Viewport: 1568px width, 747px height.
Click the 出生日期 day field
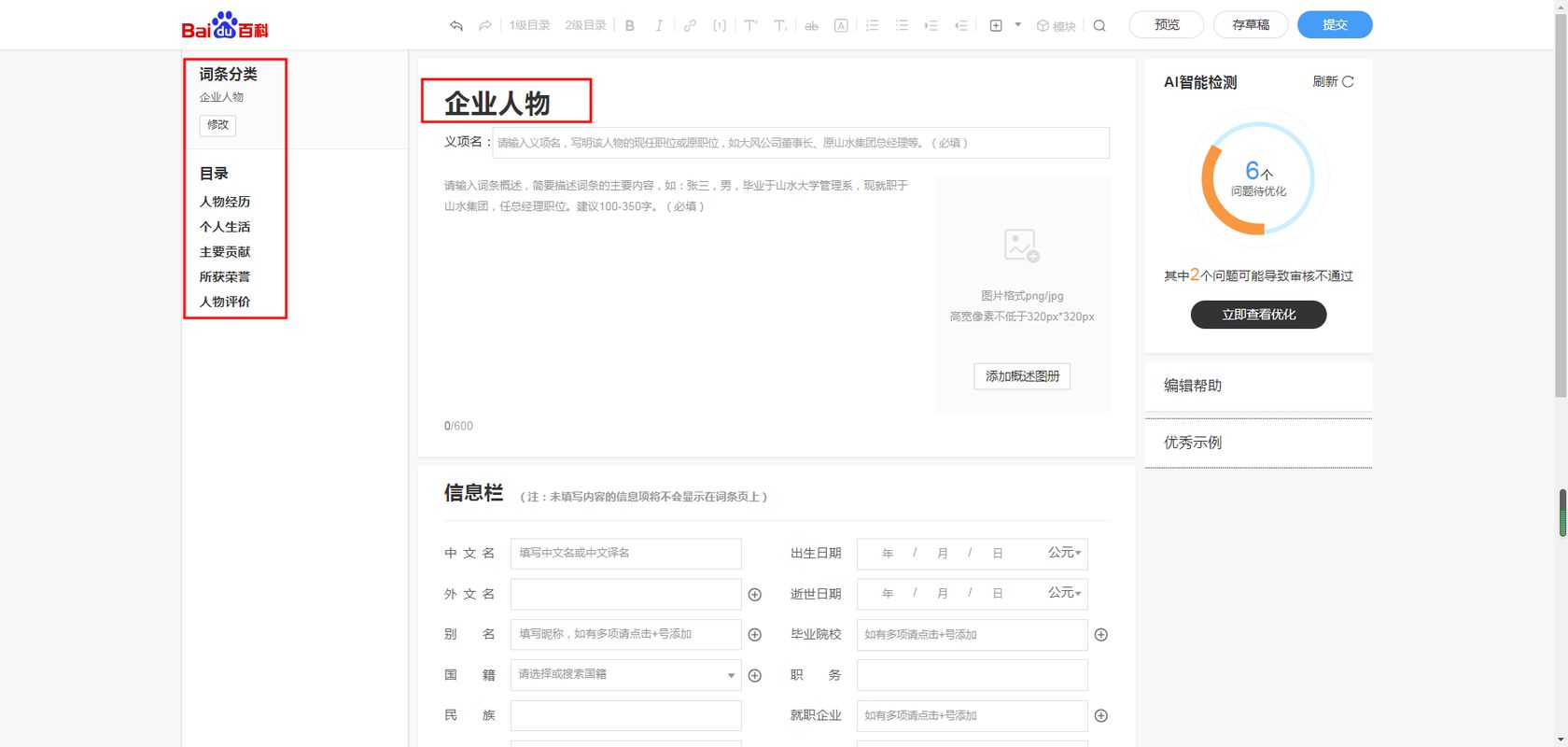click(x=998, y=554)
